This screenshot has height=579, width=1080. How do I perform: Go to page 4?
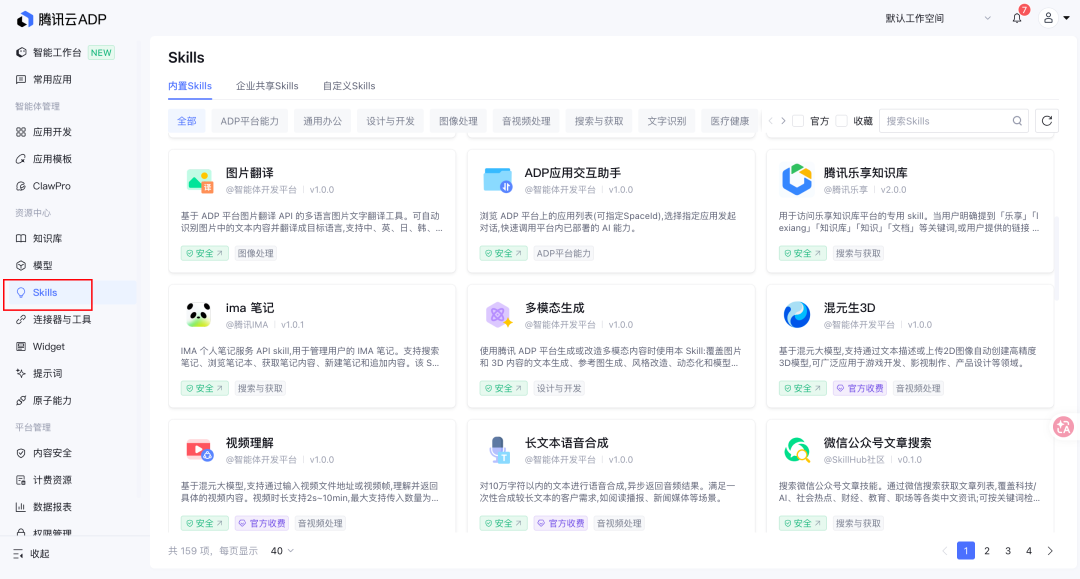pos(1029,551)
